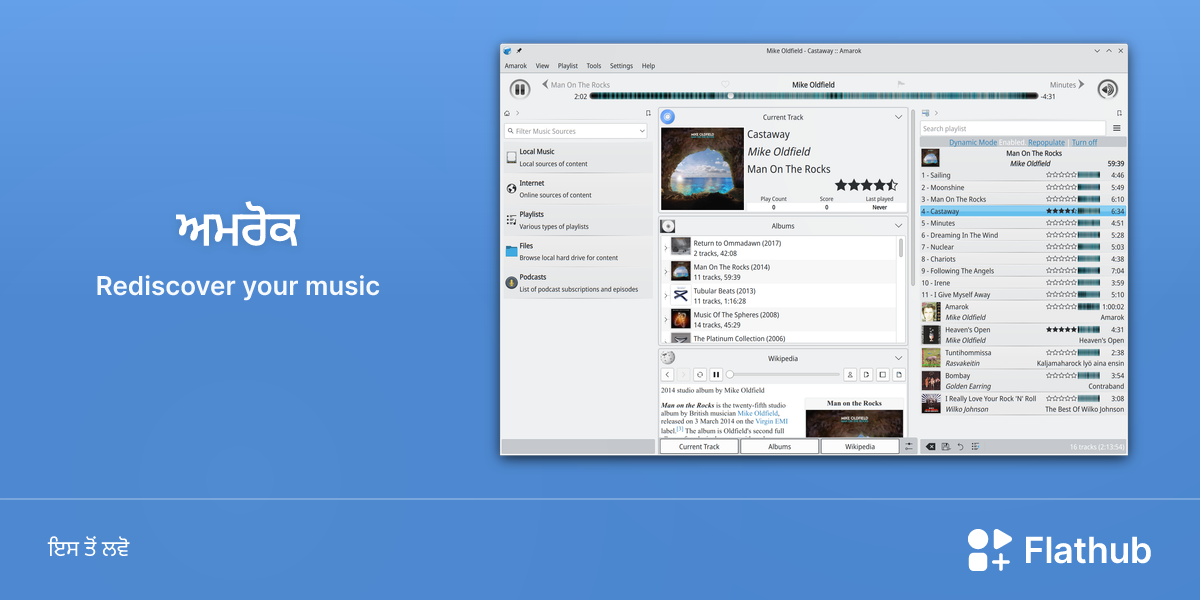Open the playlist search options hamburger menu

coord(1117,128)
